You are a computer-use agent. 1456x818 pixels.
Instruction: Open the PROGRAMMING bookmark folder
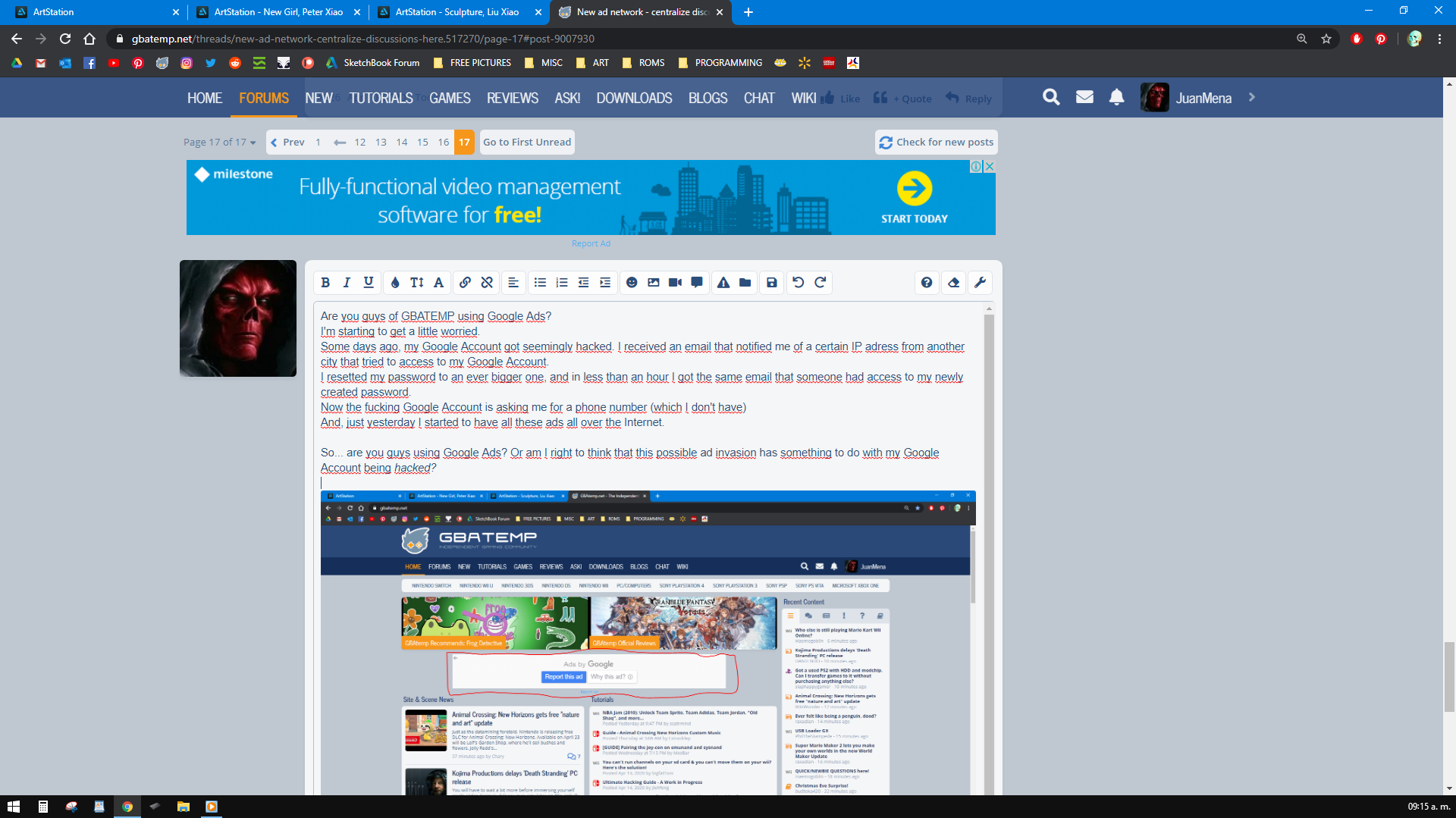pos(720,63)
